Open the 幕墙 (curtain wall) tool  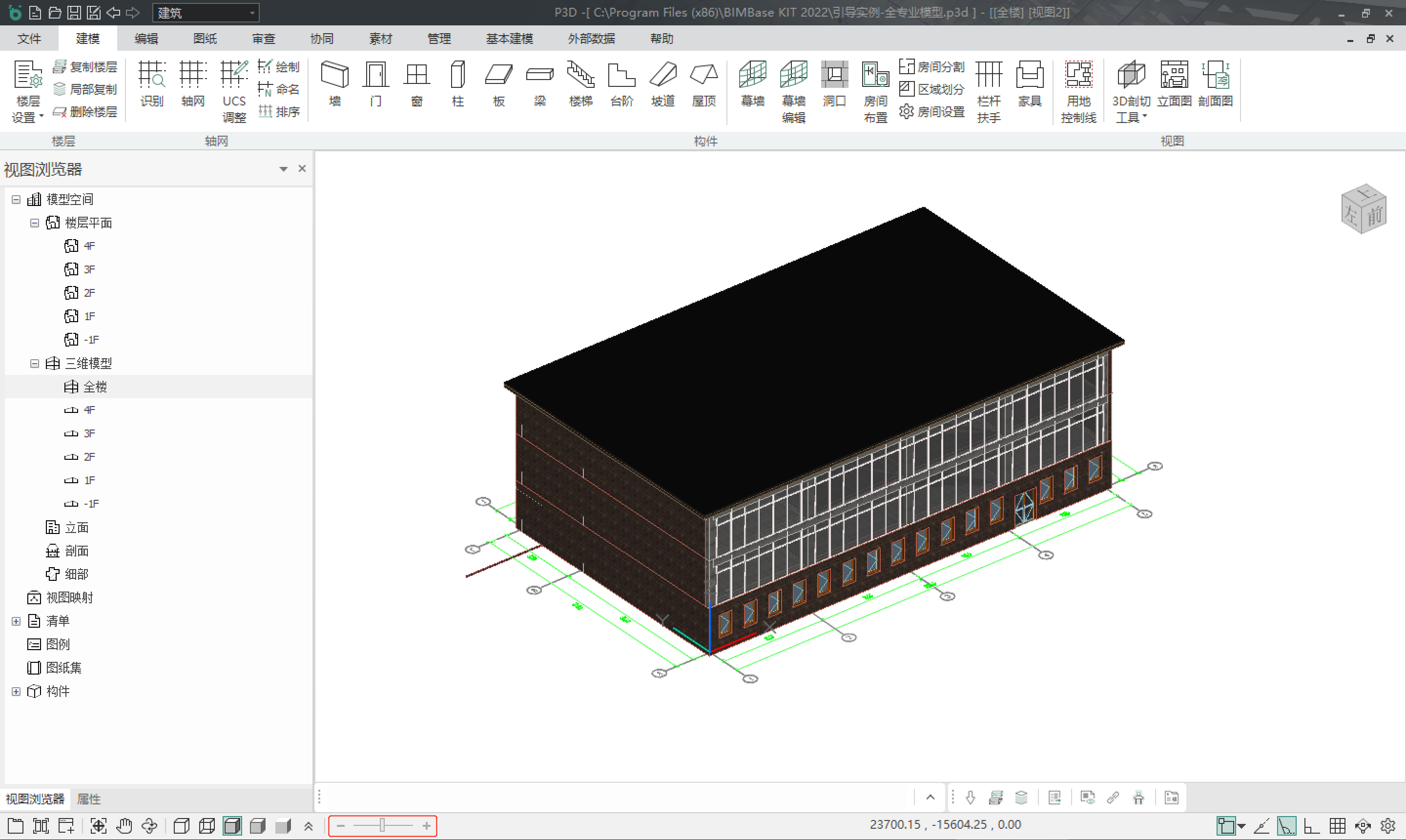(x=752, y=83)
